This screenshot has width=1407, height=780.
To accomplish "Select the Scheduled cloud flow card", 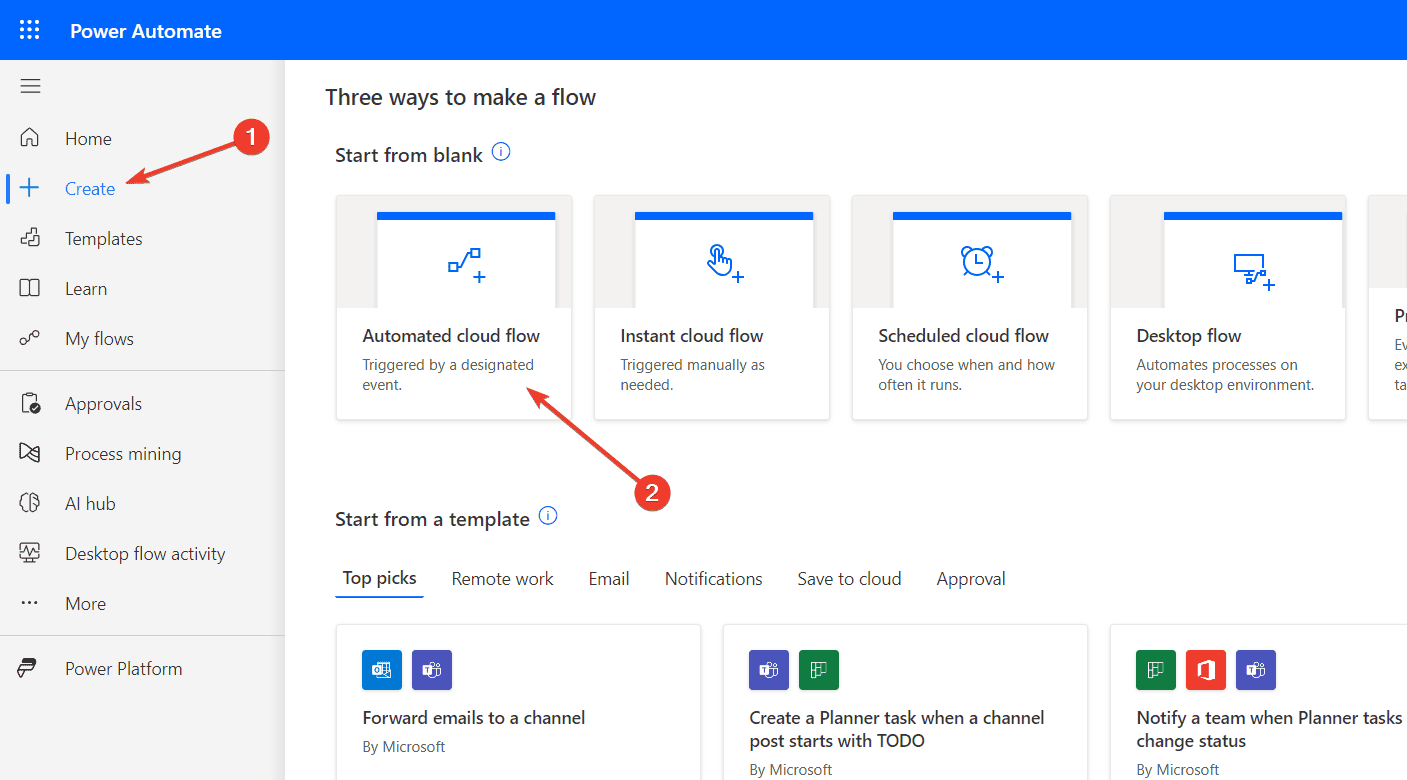I will 968,307.
